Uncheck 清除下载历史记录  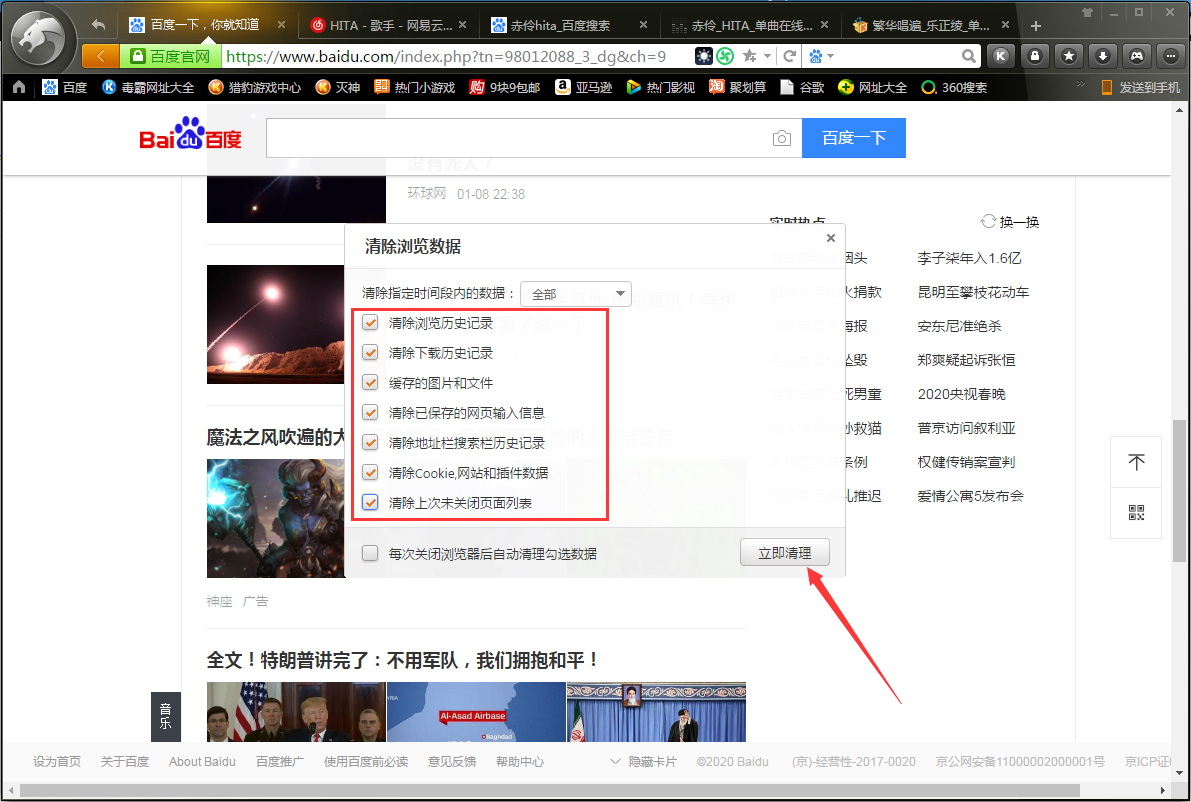point(371,352)
